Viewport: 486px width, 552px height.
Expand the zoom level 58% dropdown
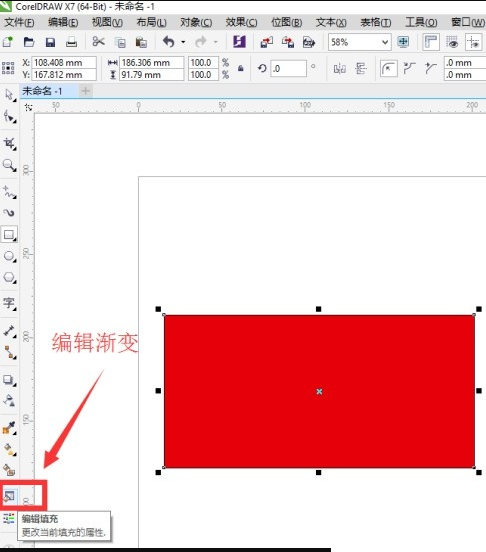click(385, 43)
